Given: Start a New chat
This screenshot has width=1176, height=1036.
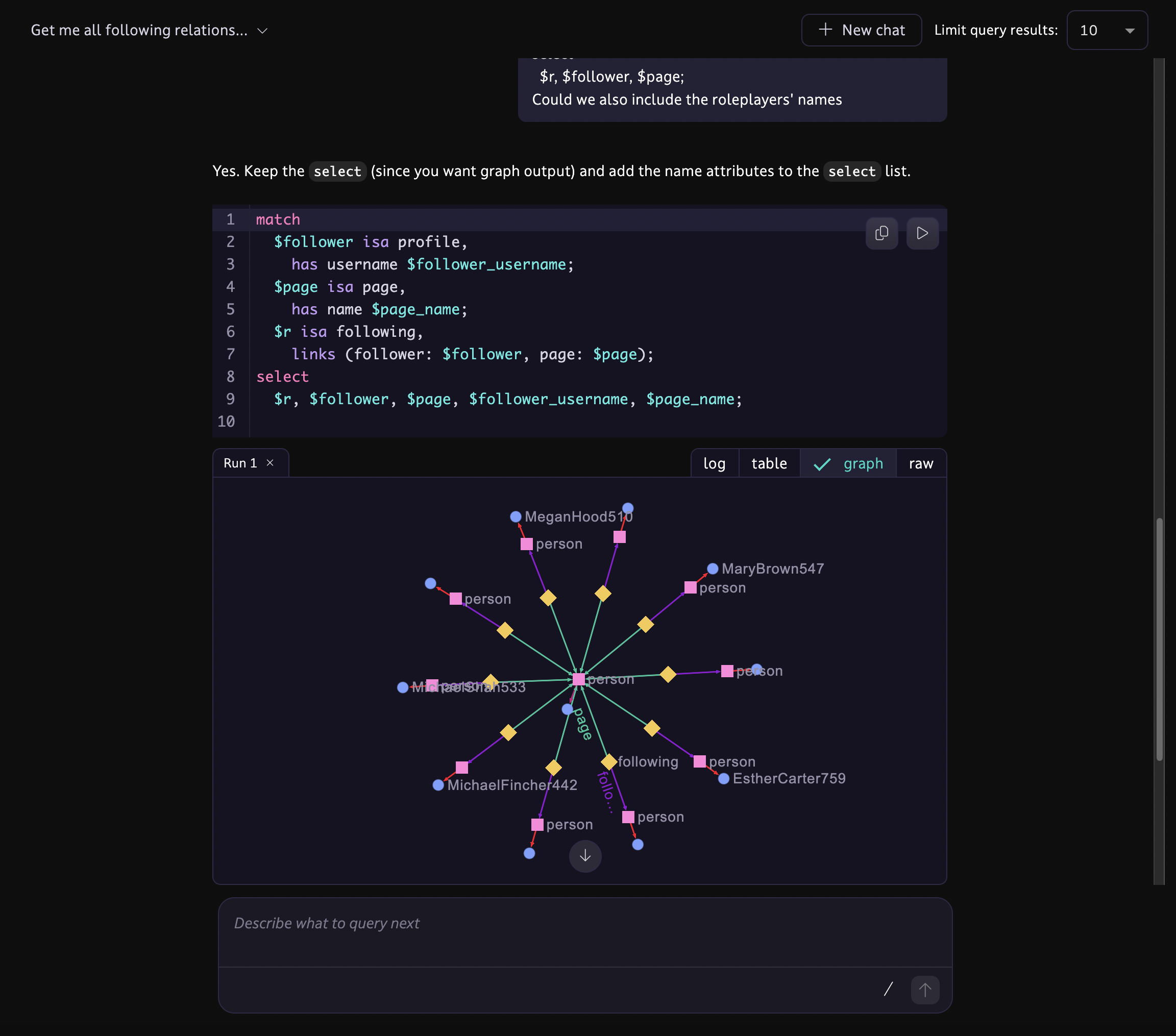Looking at the screenshot, I should click(x=861, y=31).
